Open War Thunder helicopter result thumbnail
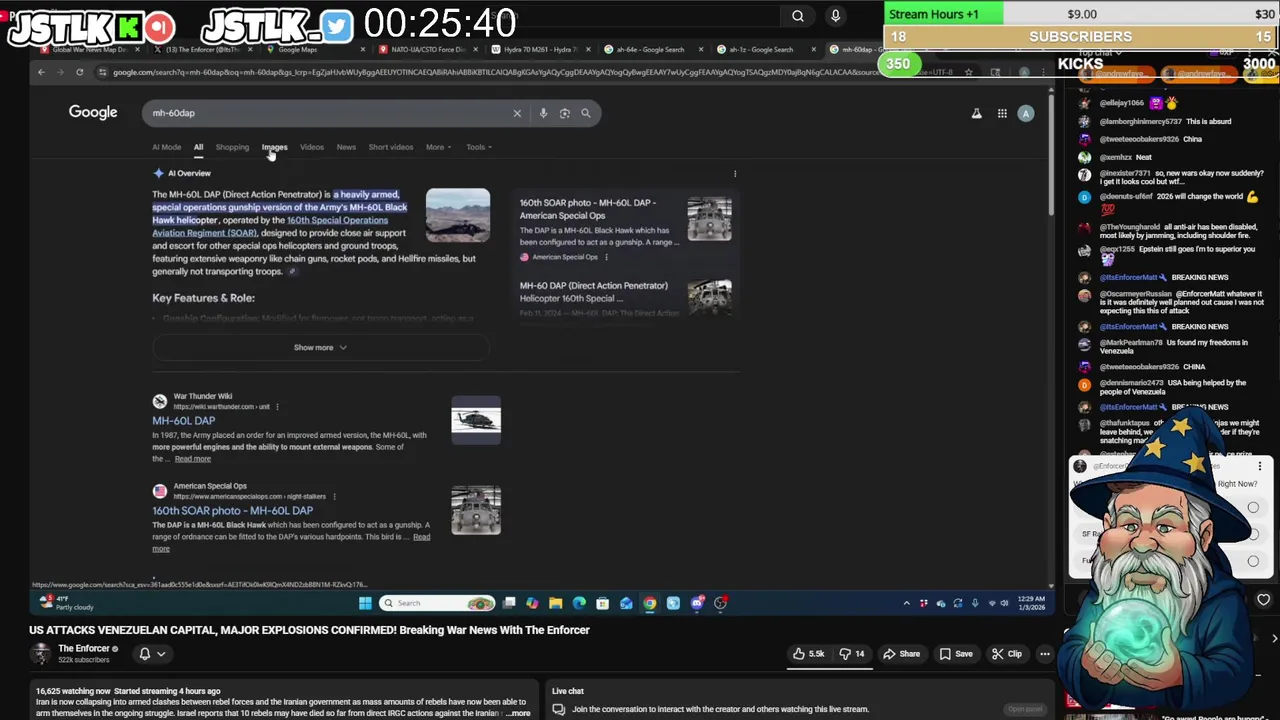 point(476,419)
